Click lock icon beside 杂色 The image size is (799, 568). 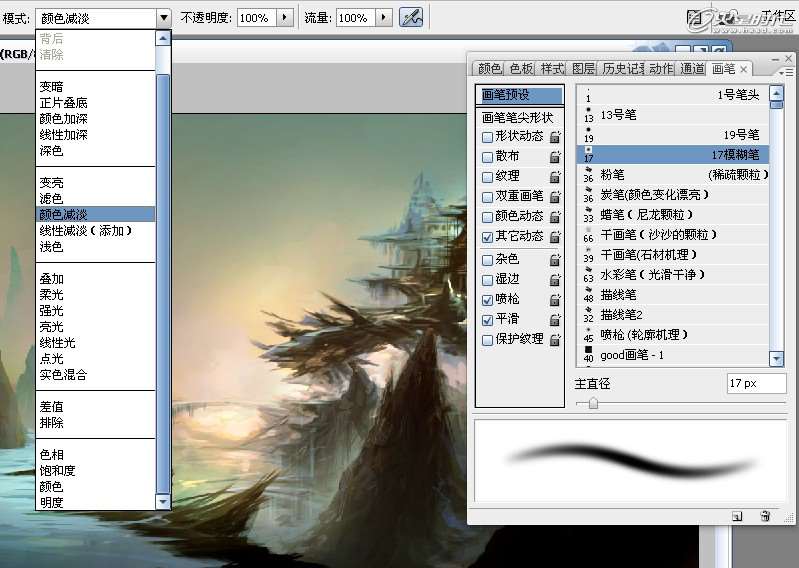(555, 260)
